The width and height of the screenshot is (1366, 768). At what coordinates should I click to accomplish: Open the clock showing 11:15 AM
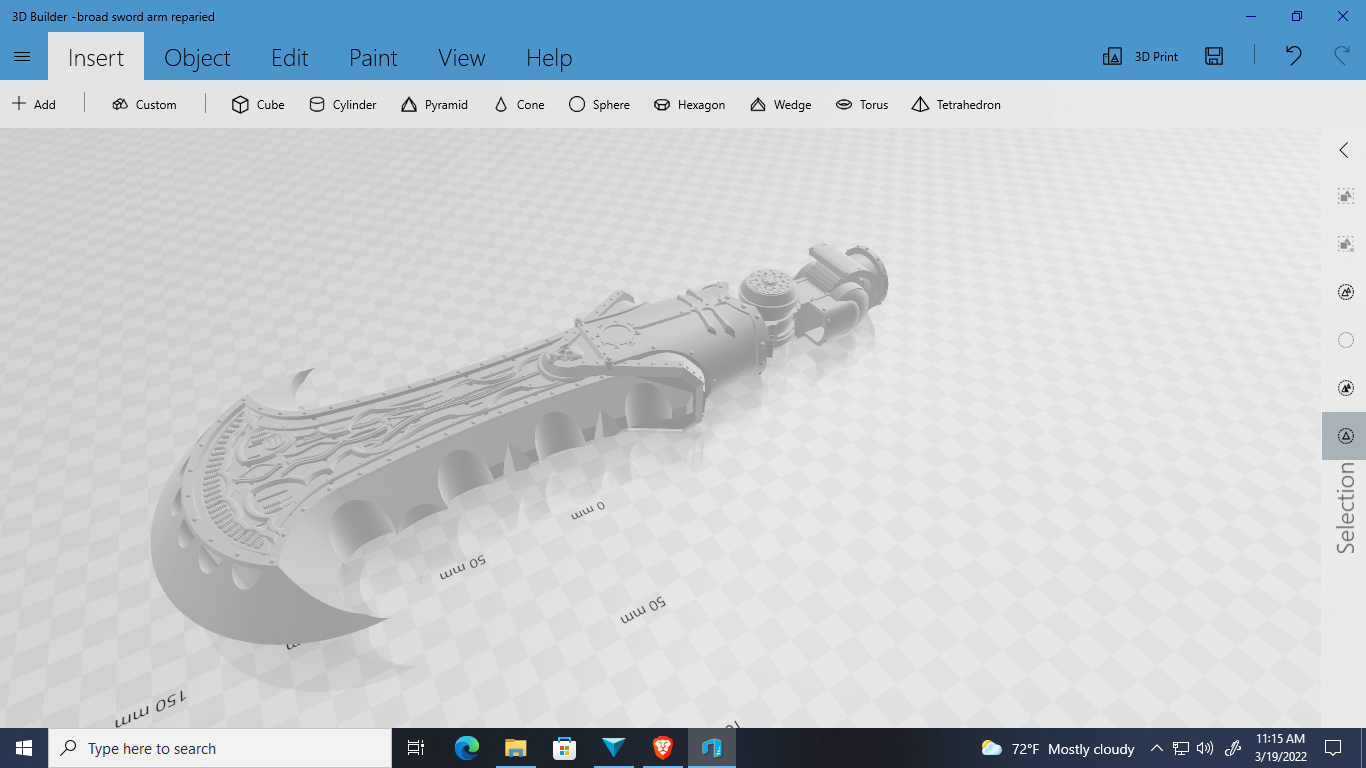(1281, 748)
